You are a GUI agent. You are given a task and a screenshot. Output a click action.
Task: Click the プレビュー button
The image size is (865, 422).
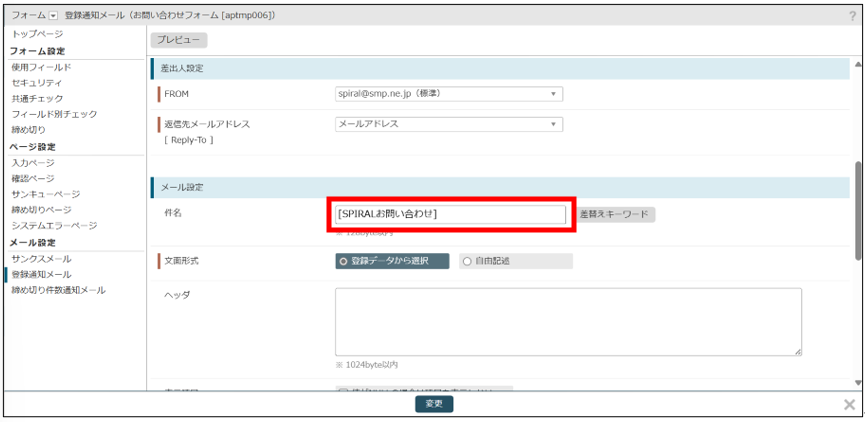(179, 40)
